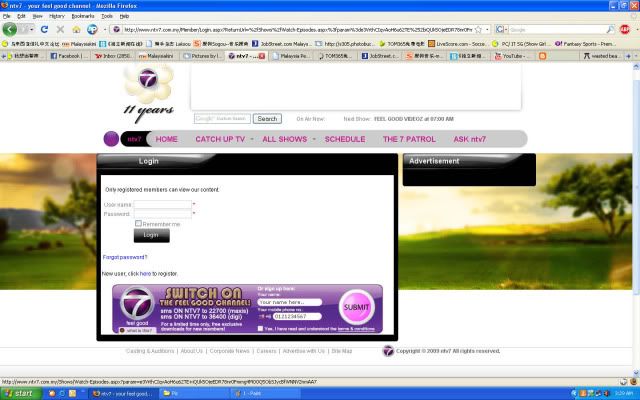Click the ntv7 logo beside the copyright text
The height and width of the screenshot is (400, 640).
388,351
